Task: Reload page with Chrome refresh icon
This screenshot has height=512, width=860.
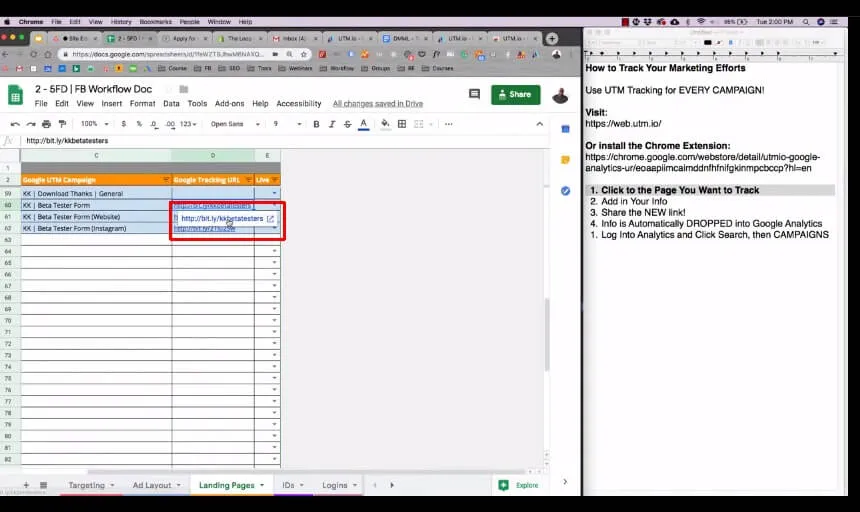Action: coord(33,54)
